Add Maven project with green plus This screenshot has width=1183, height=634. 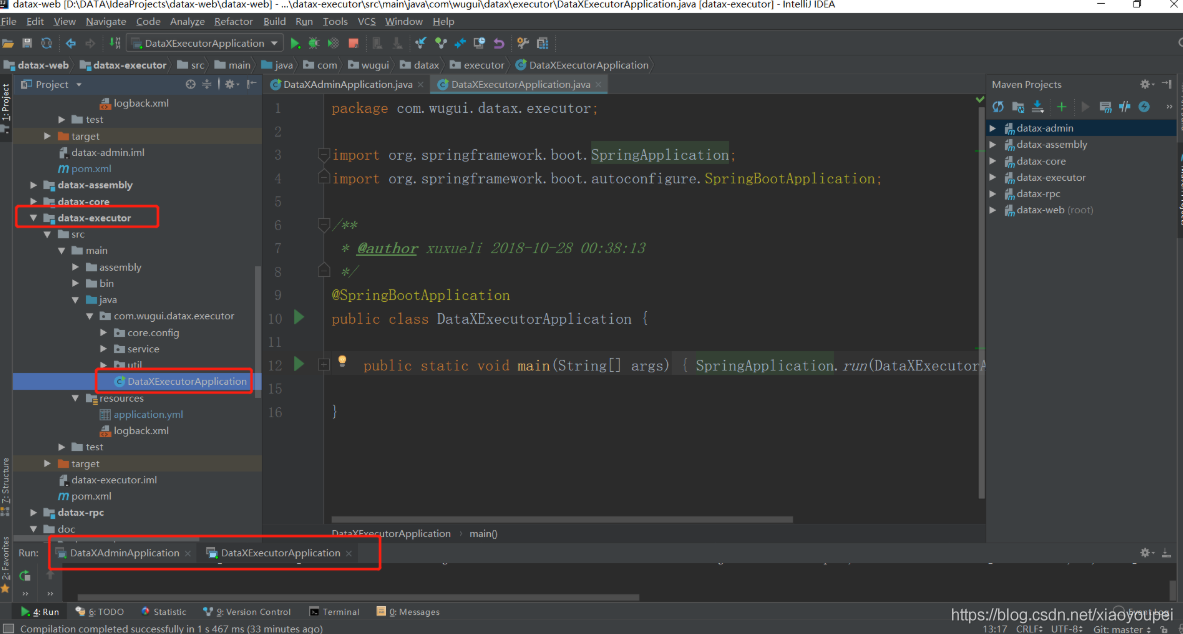coord(1062,107)
